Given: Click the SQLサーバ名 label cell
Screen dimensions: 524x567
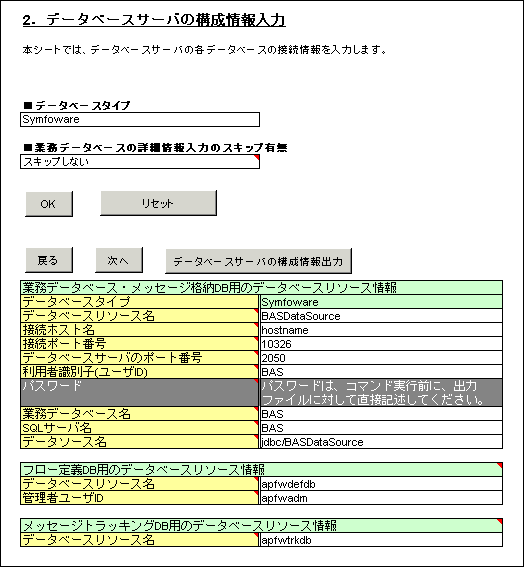Looking at the screenshot, I should click(140, 428).
